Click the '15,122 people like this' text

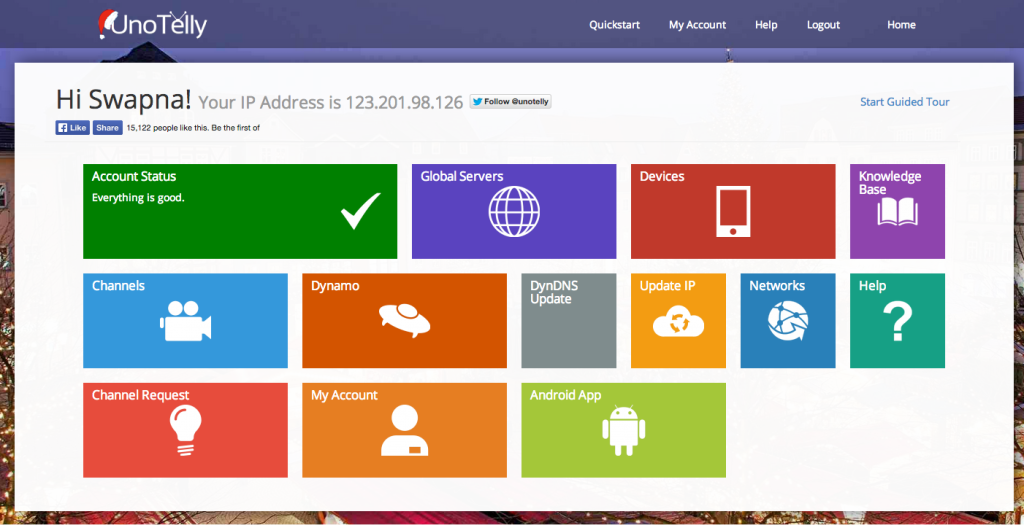[167, 128]
